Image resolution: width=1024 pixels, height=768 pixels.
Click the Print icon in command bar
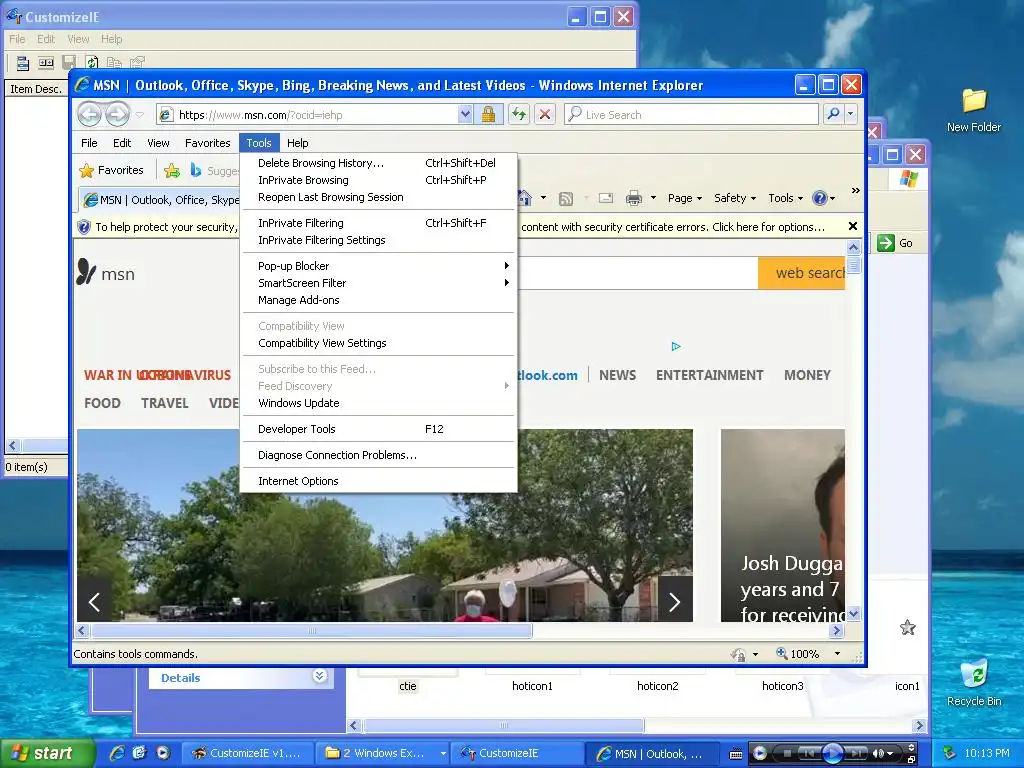pyautogui.click(x=633, y=198)
